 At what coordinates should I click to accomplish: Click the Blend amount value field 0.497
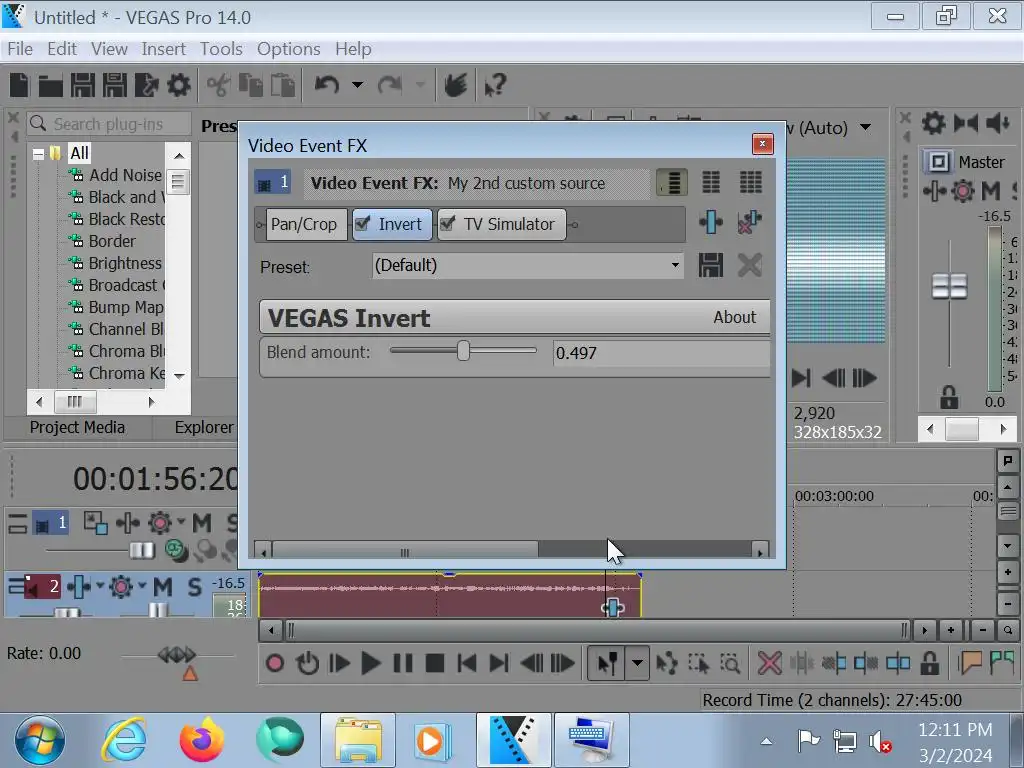click(661, 353)
